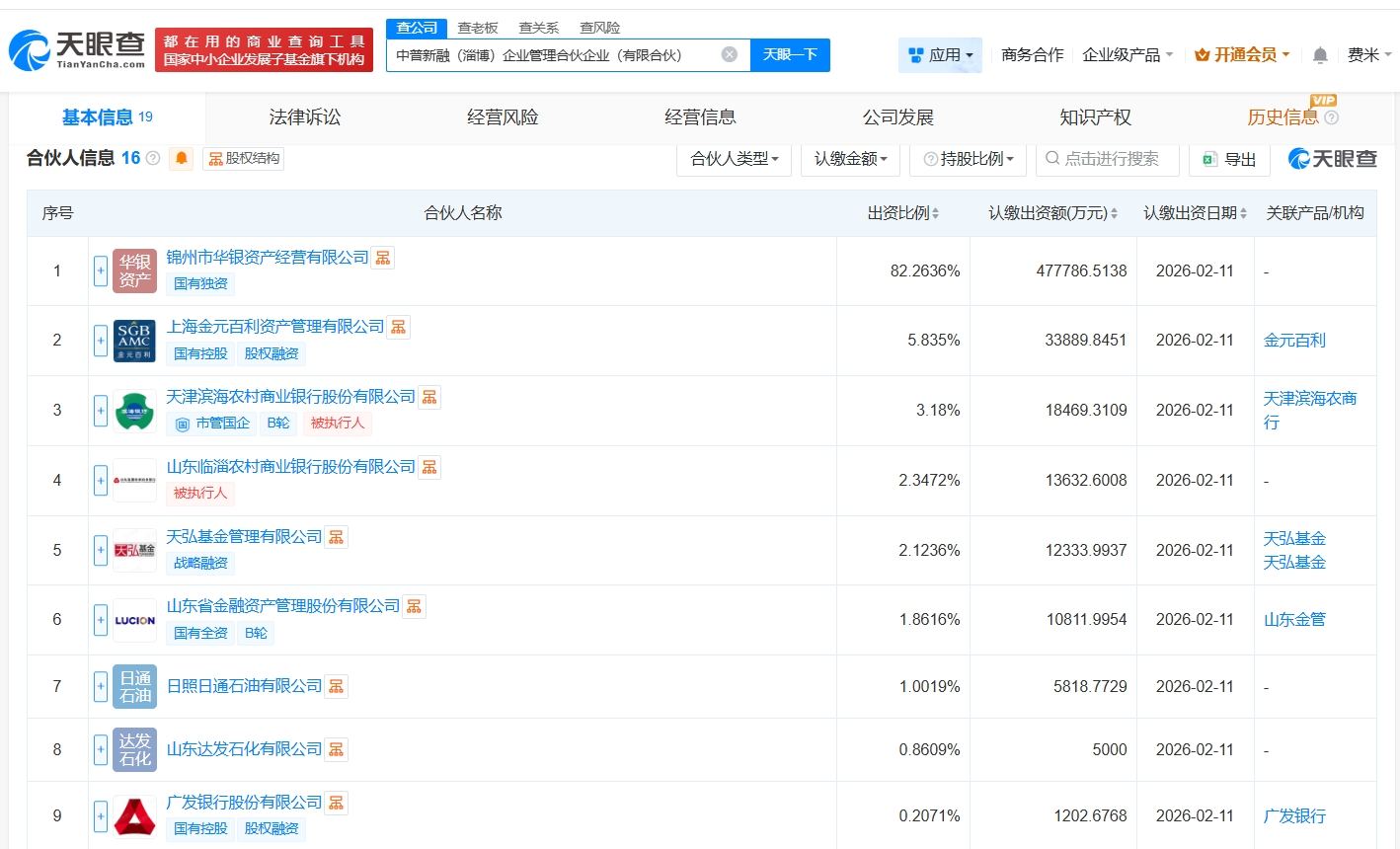This screenshot has width=1400, height=849.
Task: Open the 应用 dropdown menu
Action: [x=940, y=55]
